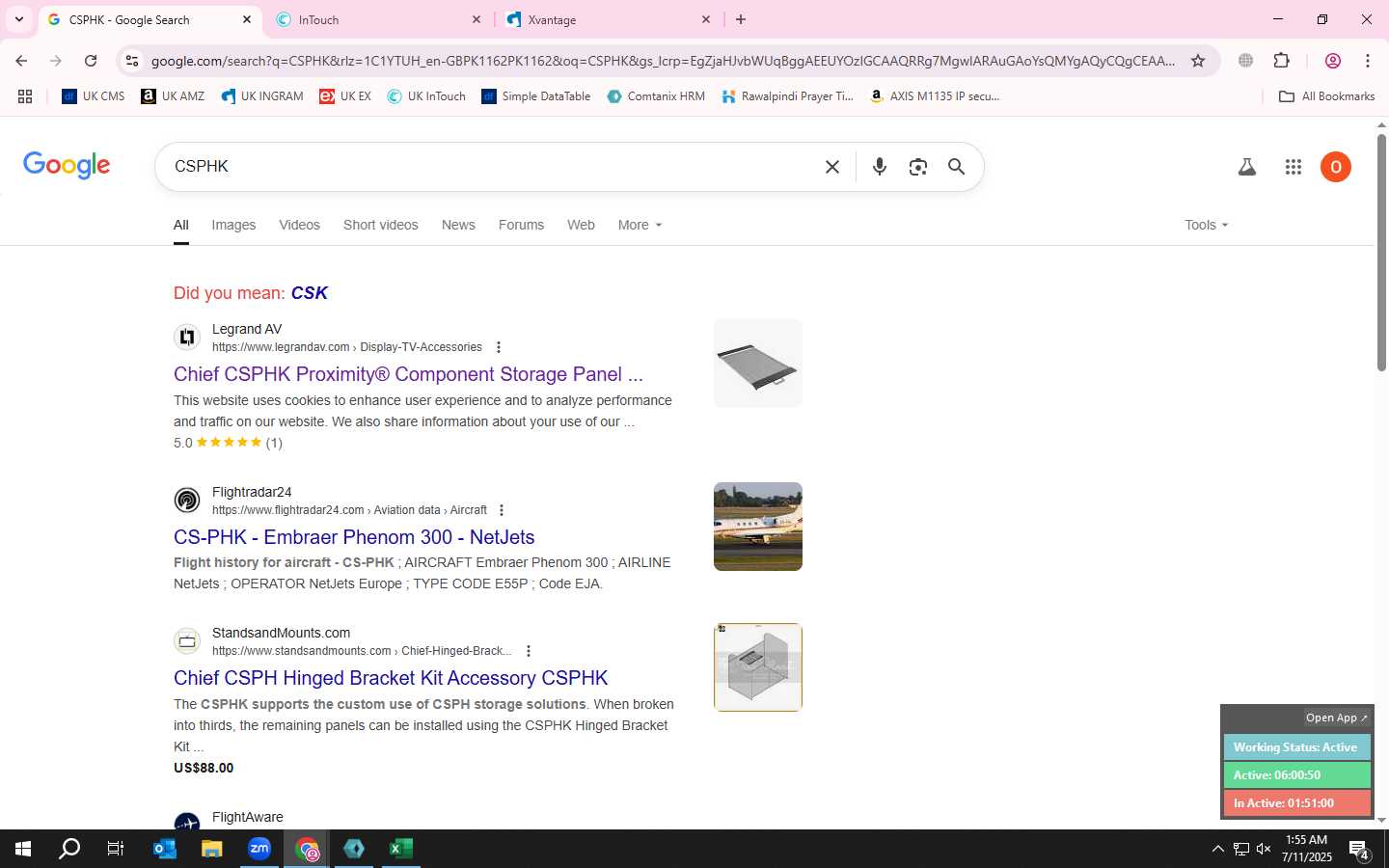Open the Google account avatar O

pos(1336,167)
